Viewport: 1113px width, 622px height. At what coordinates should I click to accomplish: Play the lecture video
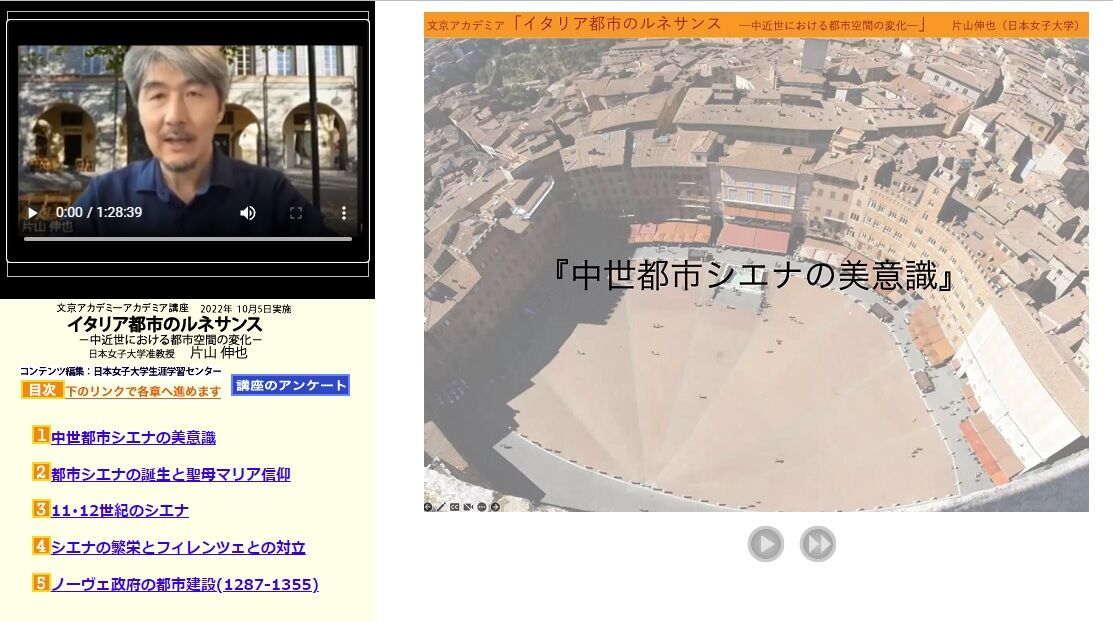[32, 212]
